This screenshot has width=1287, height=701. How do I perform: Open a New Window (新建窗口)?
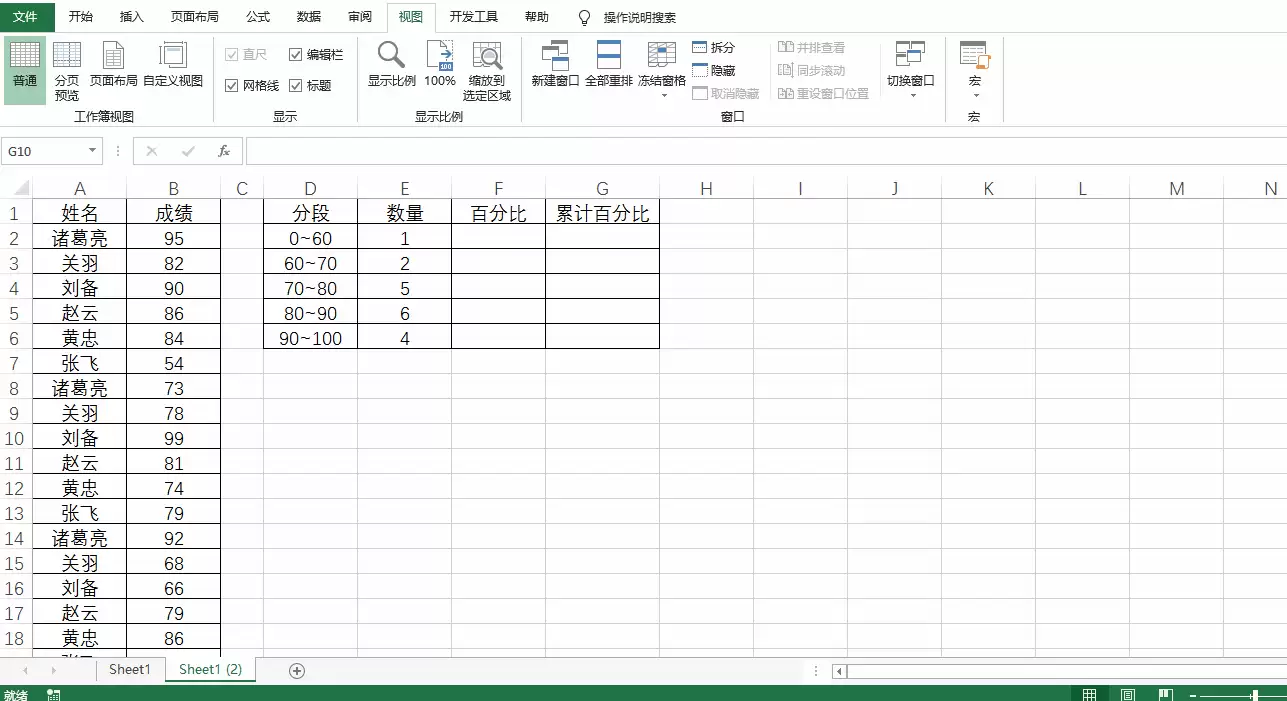555,64
